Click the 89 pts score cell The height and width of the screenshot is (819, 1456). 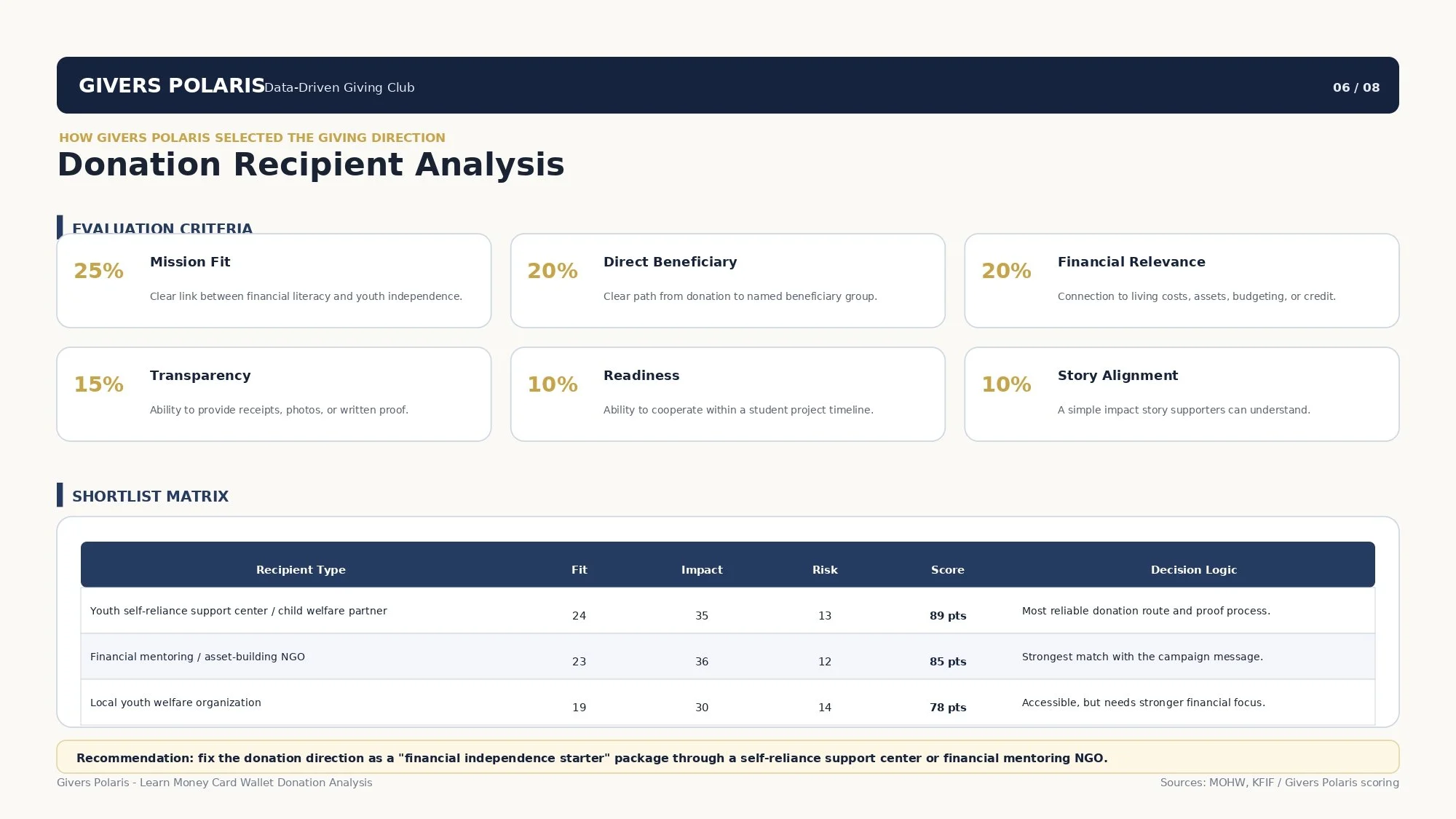948,616
